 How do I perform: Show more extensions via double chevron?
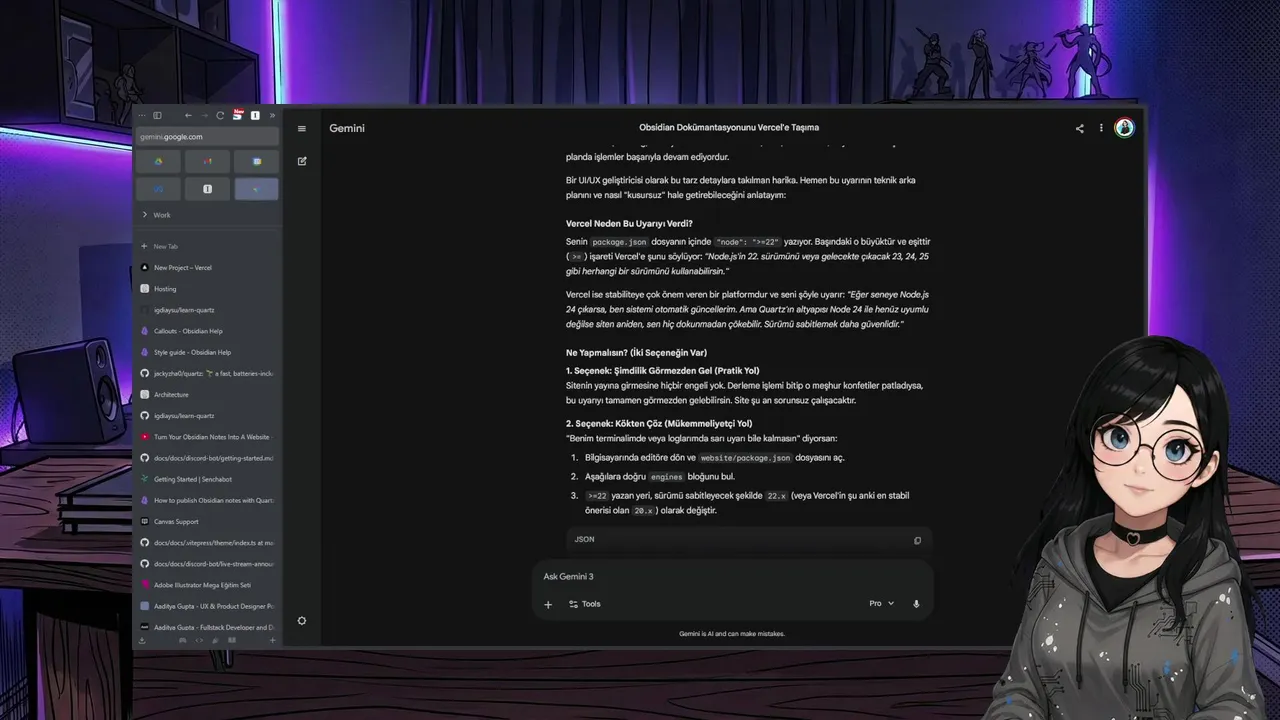(x=272, y=115)
